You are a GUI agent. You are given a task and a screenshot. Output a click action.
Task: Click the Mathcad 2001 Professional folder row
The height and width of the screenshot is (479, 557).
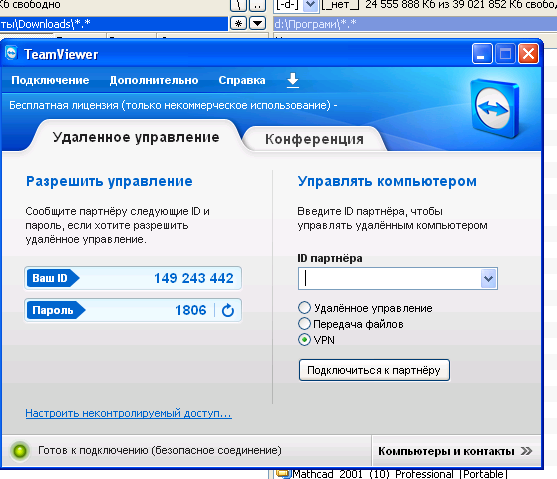[x=391, y=474]
